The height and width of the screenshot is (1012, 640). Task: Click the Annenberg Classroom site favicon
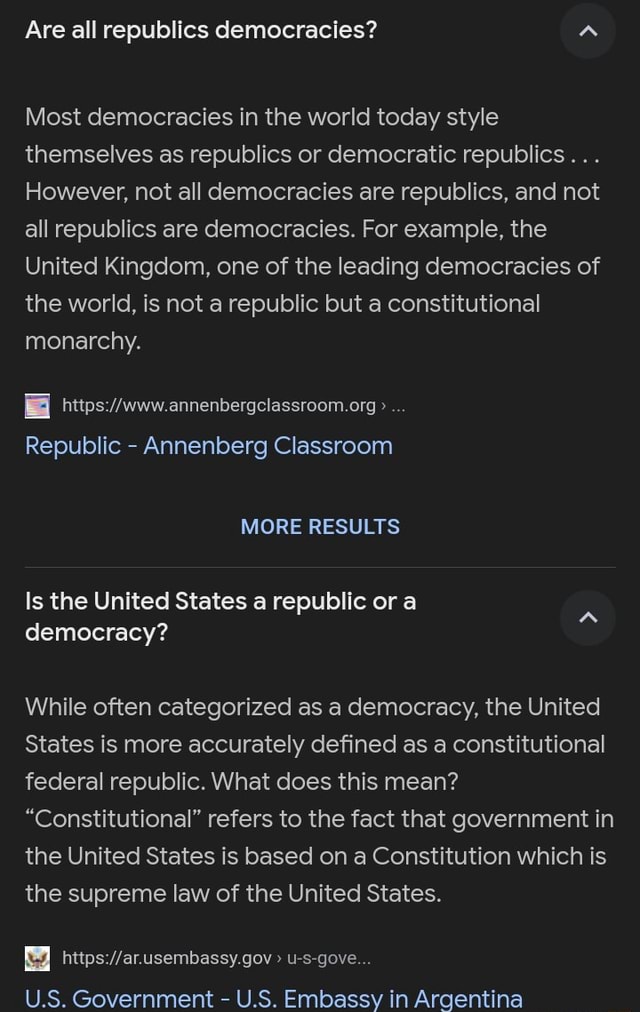coord(37,405)
